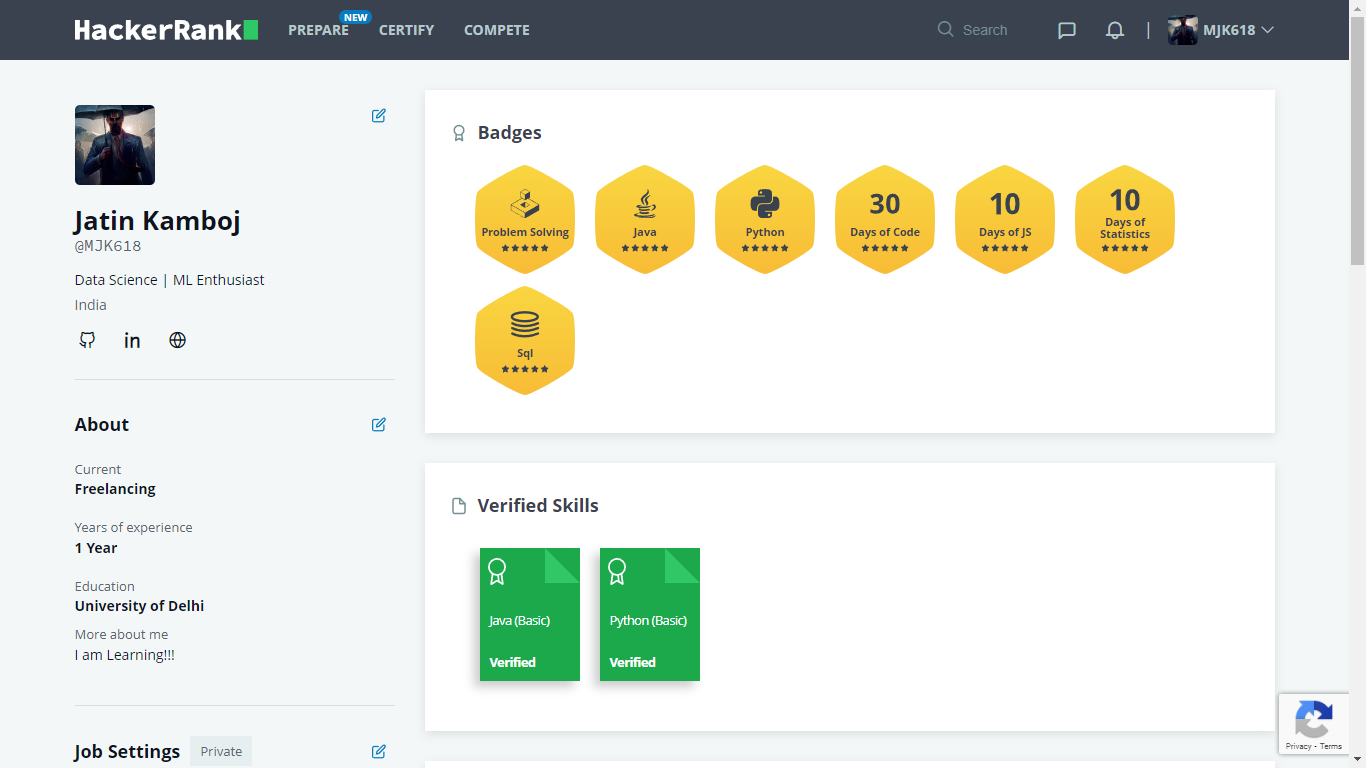Open the messages chat icon
The image size is (1366, 768).
pyautogui.click(x=1066, y=30)
